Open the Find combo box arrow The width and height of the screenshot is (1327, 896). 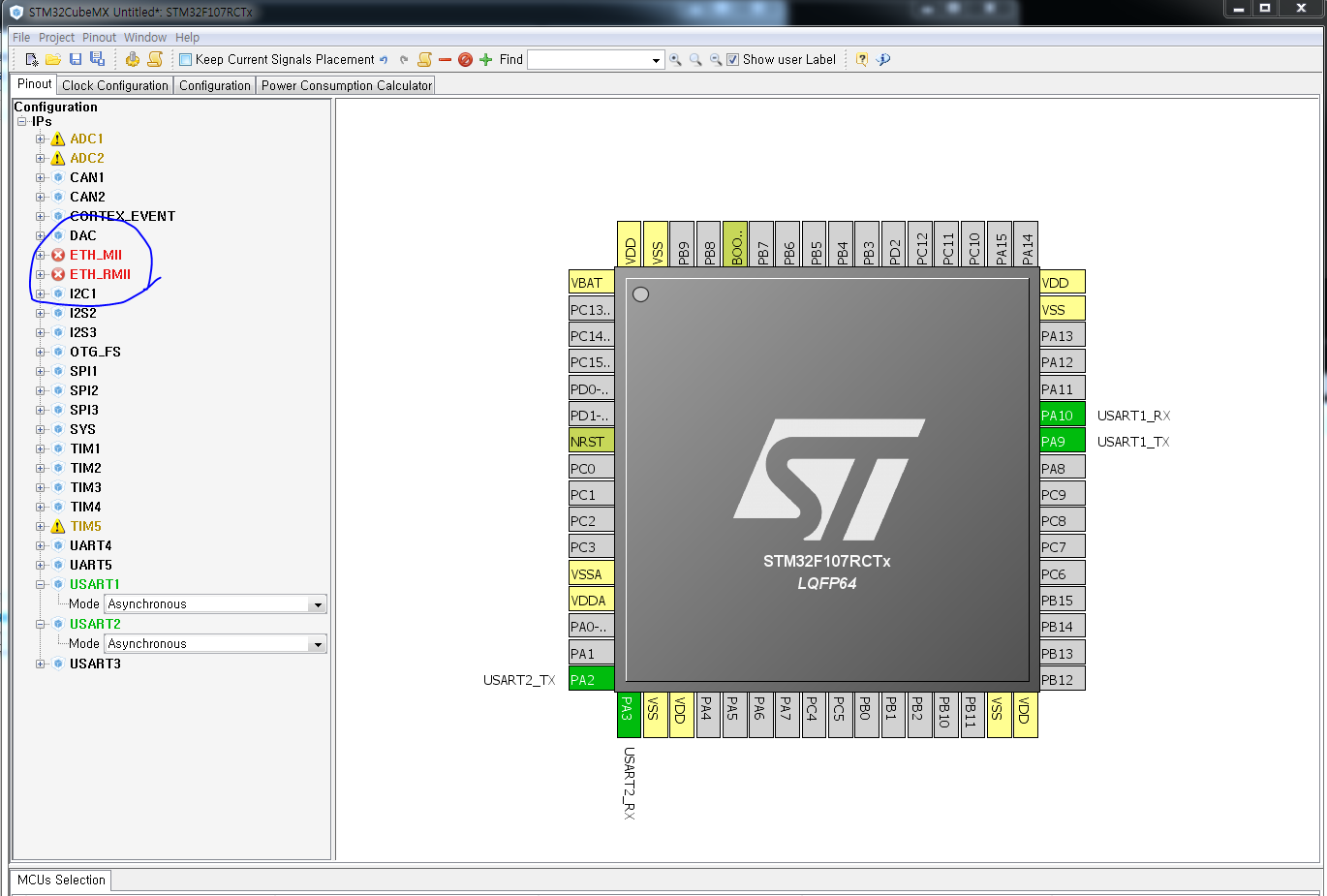coord(656,60)
